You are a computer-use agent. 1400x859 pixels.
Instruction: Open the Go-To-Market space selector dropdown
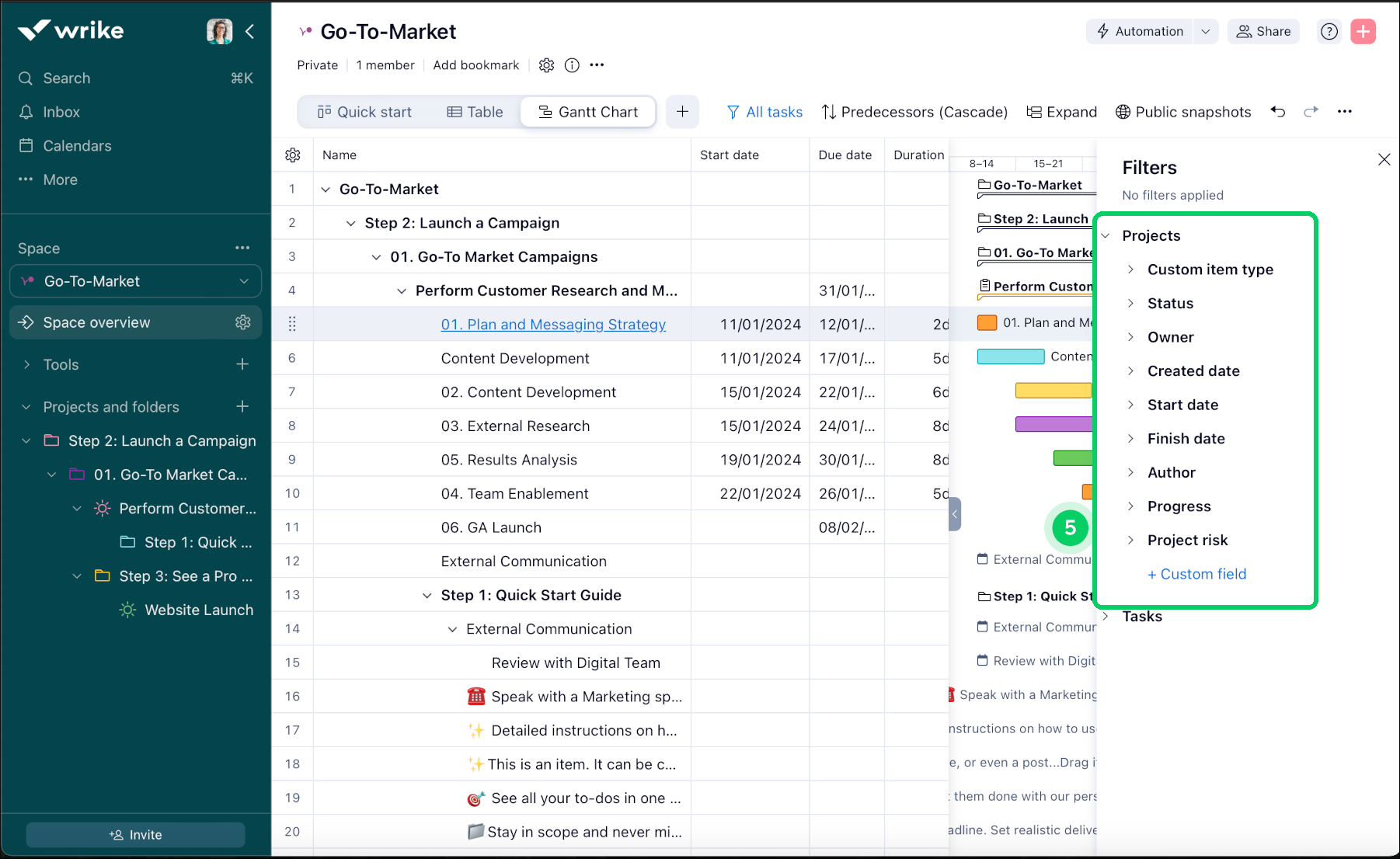[x=244, y=281]
